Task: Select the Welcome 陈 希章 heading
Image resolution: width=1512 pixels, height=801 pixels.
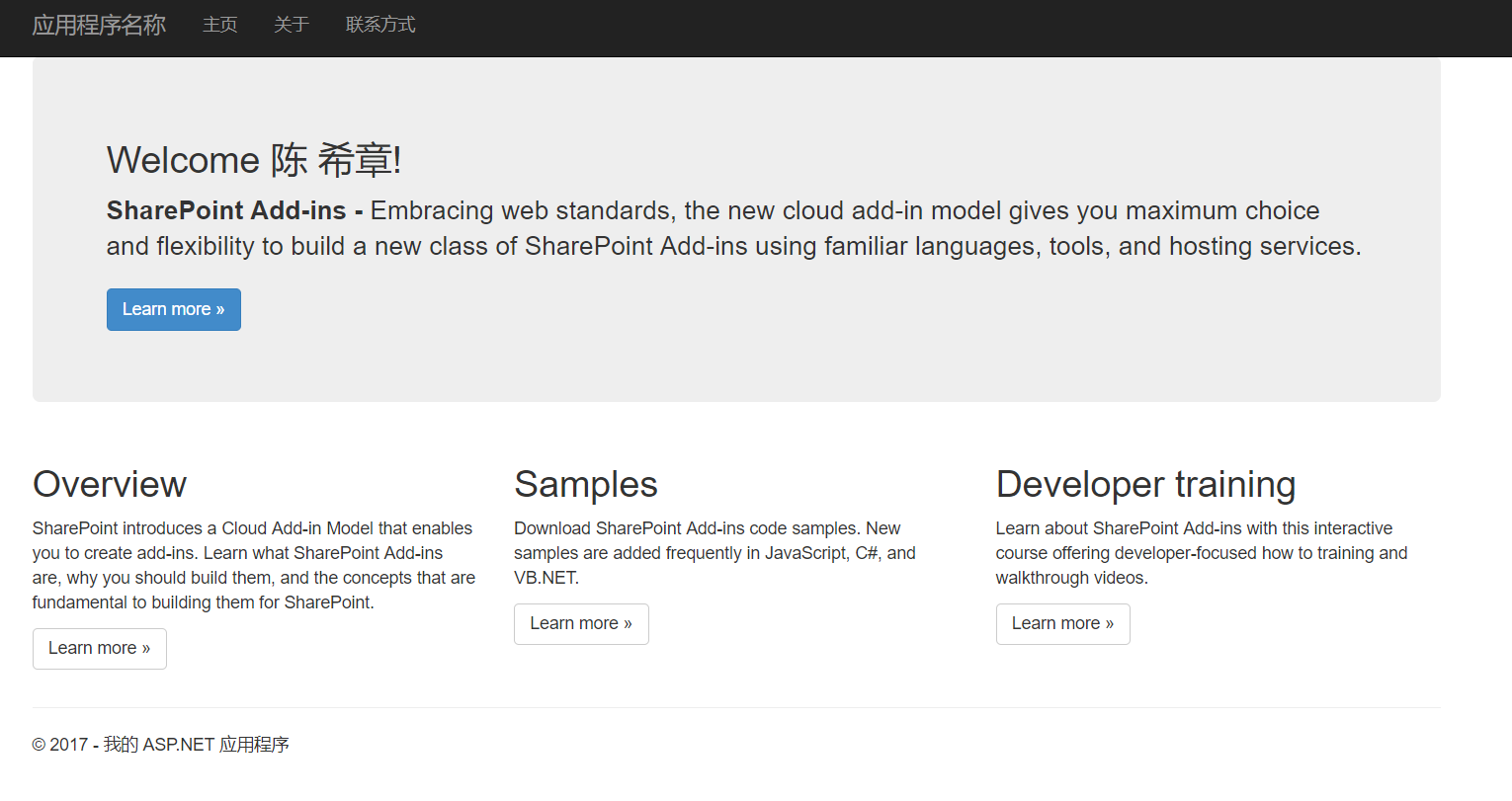Action: [253, 159]
